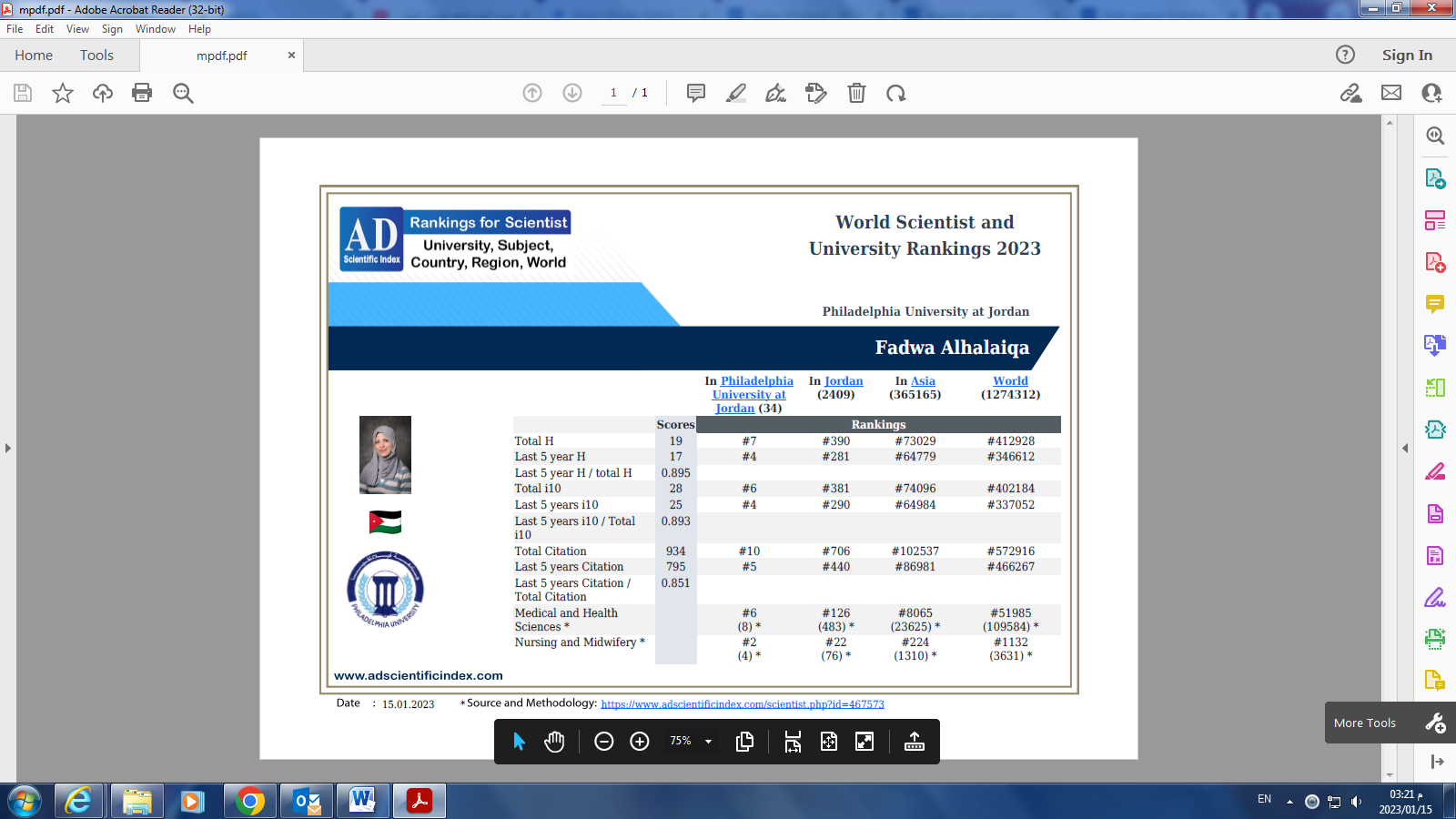Open the Find text magnifier tool
This screenshot has height=819, width=1456.
(x=183, y=93)
